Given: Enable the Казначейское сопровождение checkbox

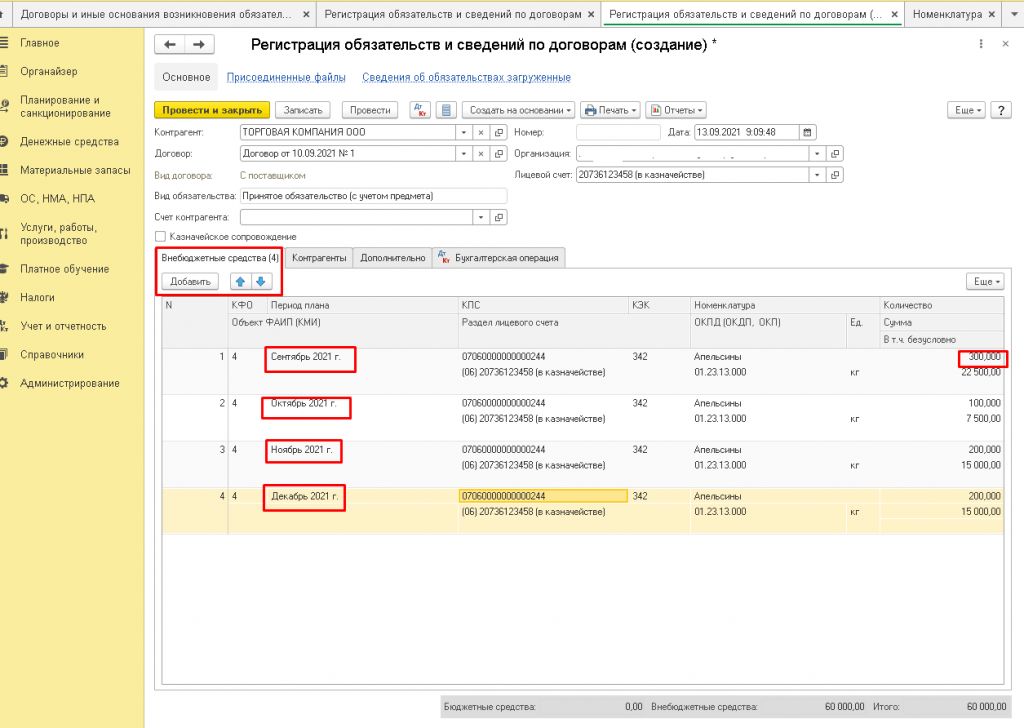Looking at the screenshot, I should point(160,236).
